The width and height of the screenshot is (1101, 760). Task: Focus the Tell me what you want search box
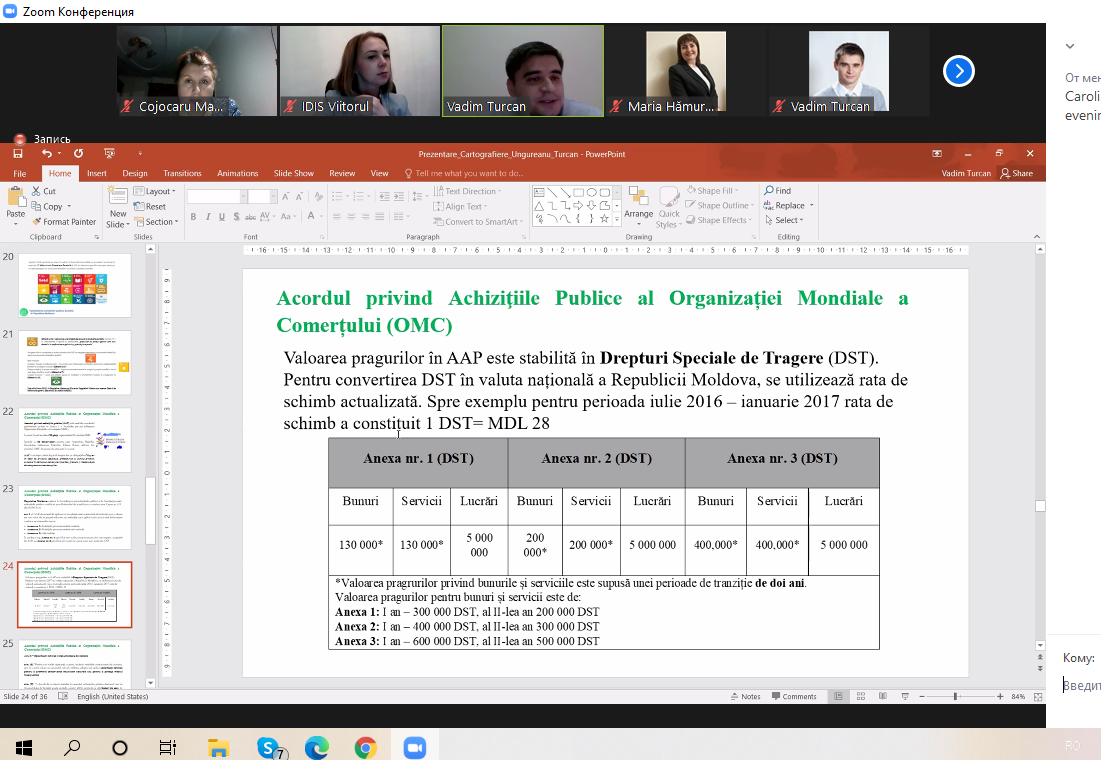coord(464,173)
